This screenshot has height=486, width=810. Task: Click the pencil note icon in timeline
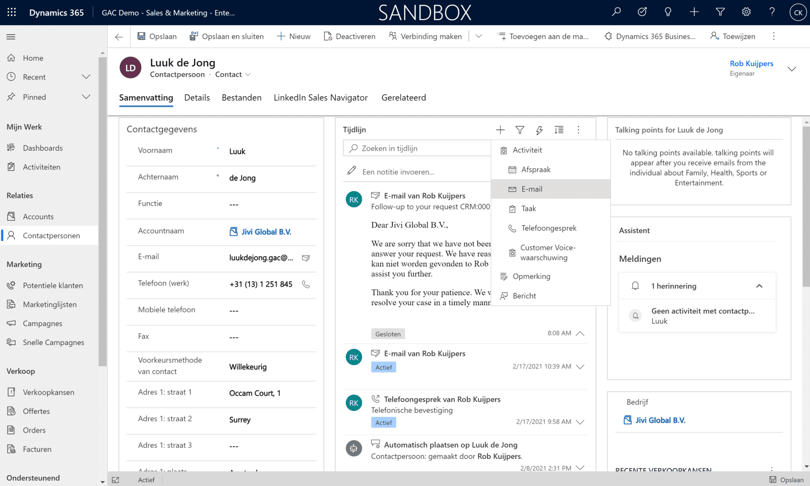pos(351,170)
